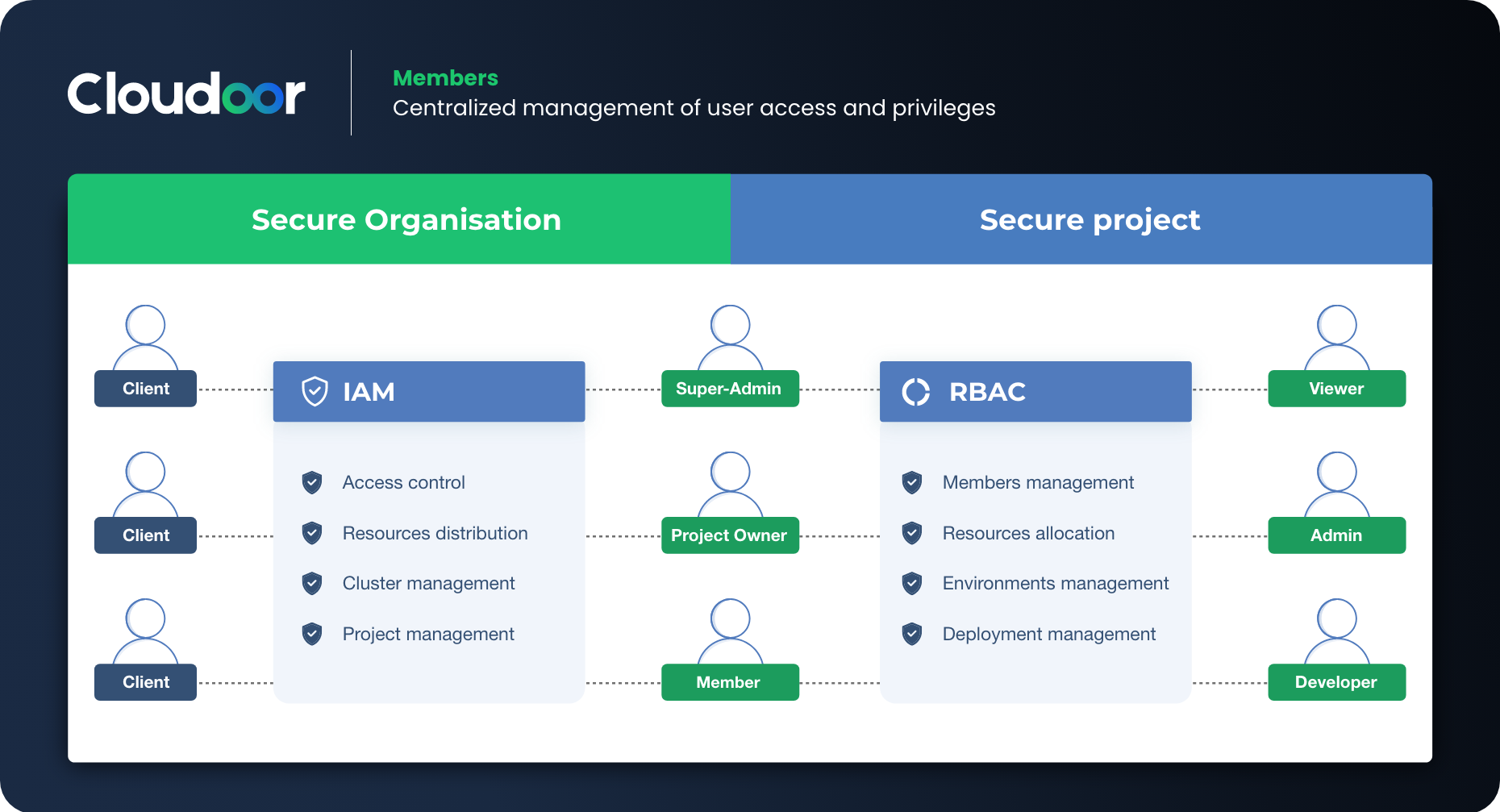Click the user avatar above Super-Admin
This screenshot has height=812, width=1500.
pos(730,338)
